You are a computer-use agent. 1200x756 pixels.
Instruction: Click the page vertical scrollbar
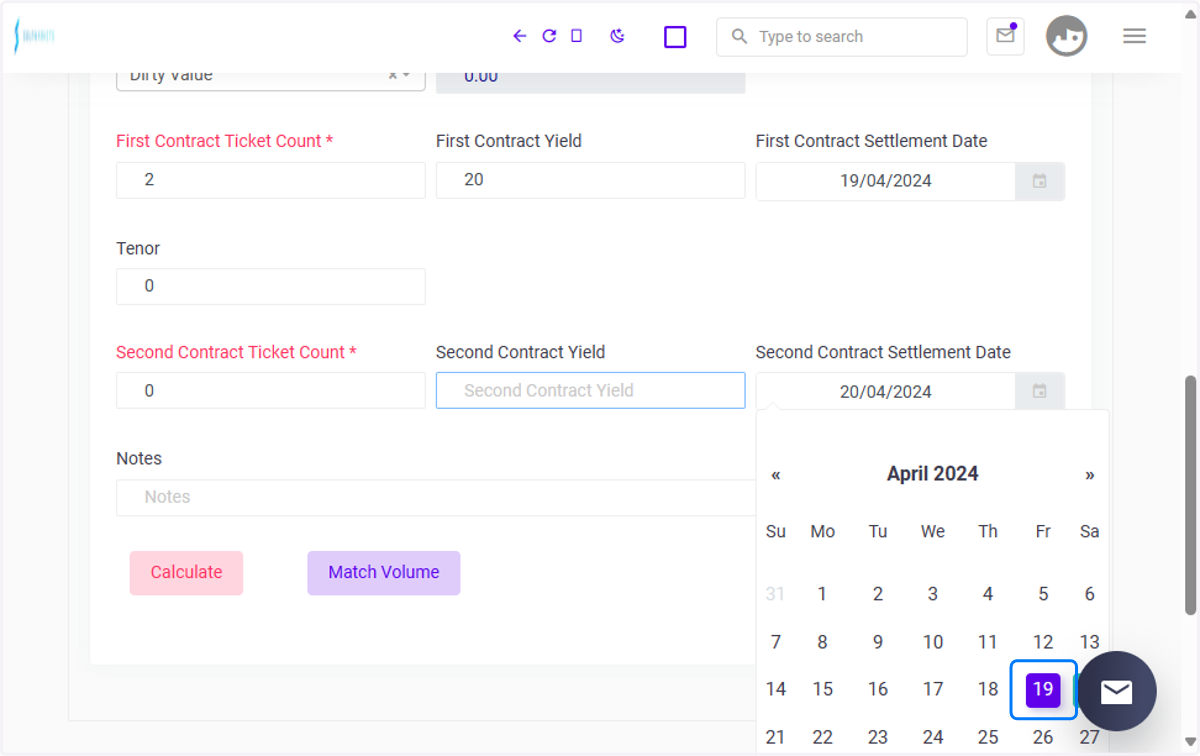click(1190, 495)
